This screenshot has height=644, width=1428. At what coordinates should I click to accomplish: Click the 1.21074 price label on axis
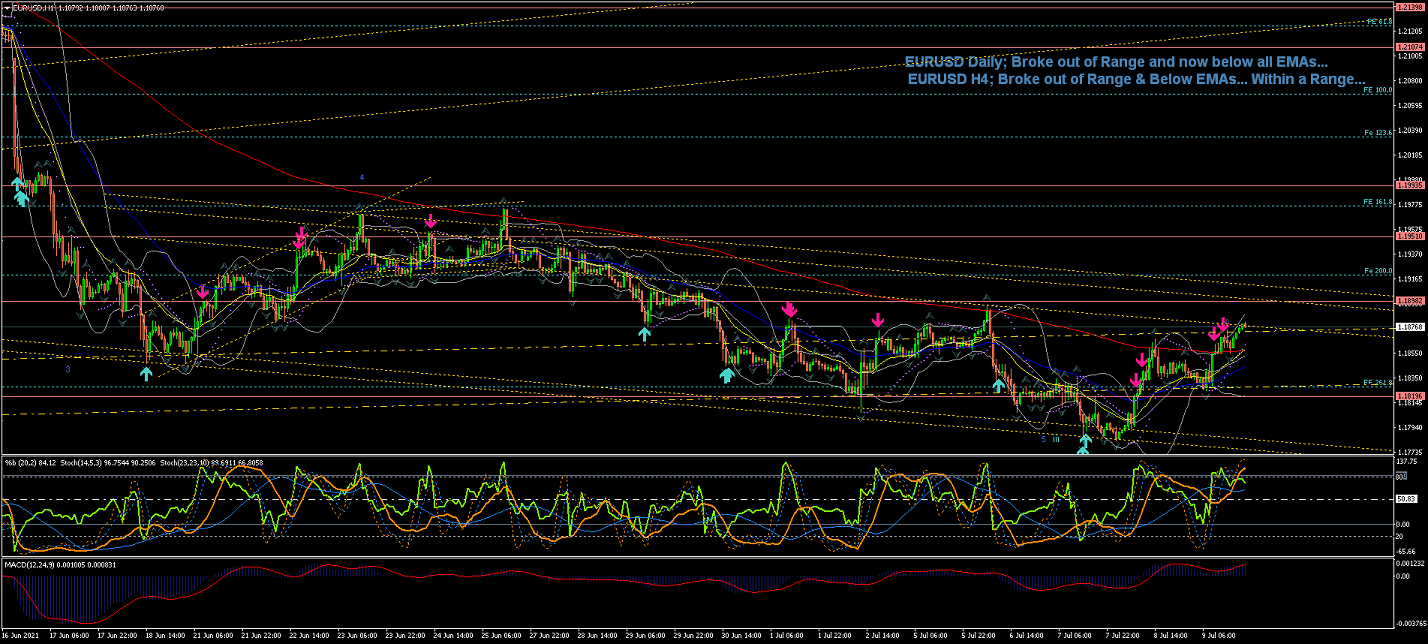coord(1411,47)
